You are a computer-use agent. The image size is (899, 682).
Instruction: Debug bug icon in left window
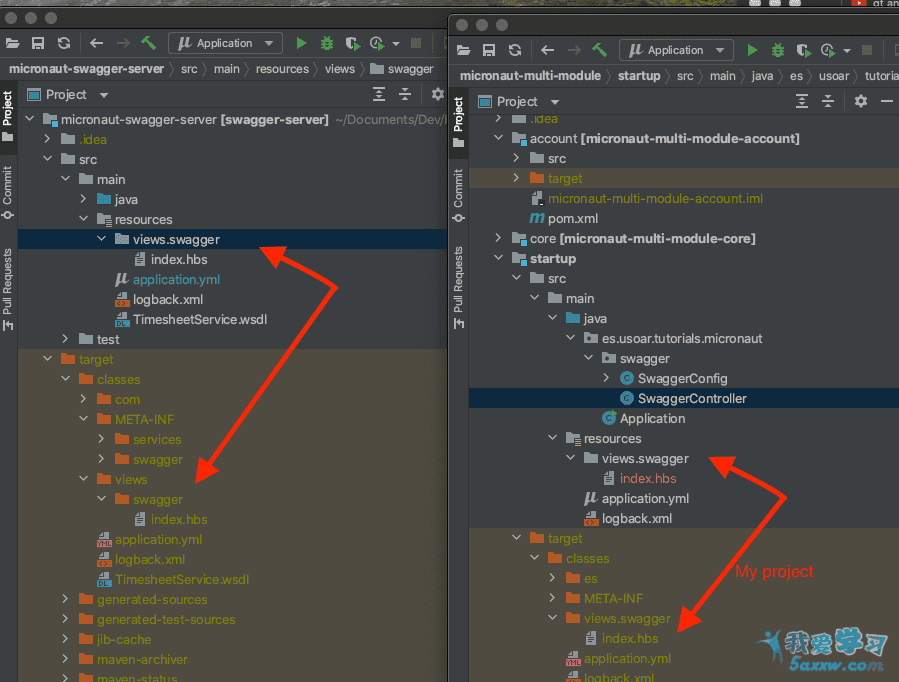(327, 43)
